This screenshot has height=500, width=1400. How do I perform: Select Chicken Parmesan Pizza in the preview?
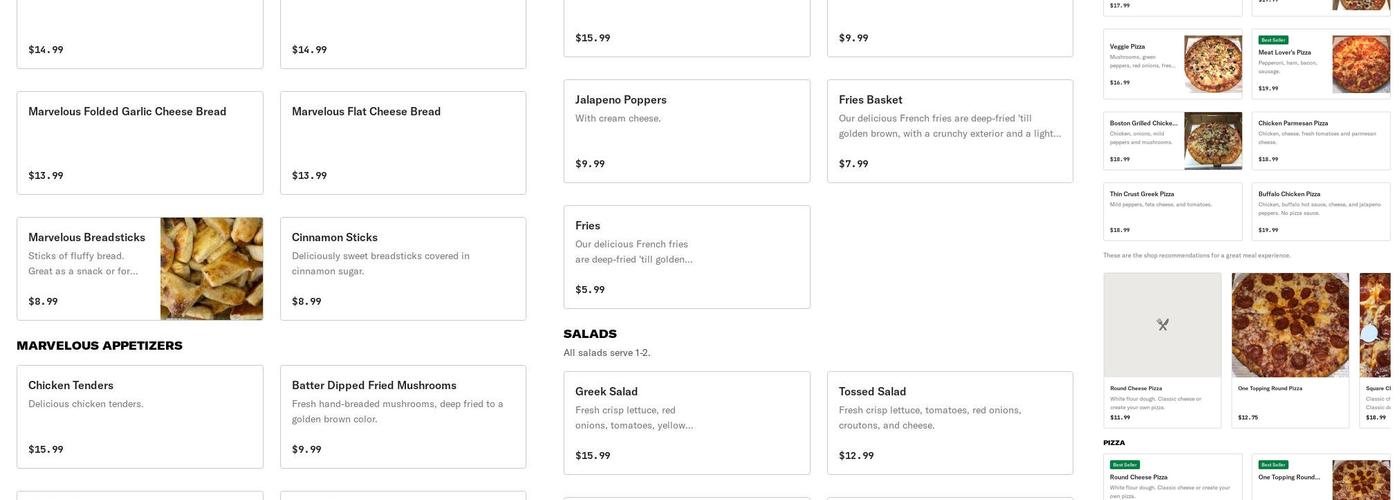1320,141
